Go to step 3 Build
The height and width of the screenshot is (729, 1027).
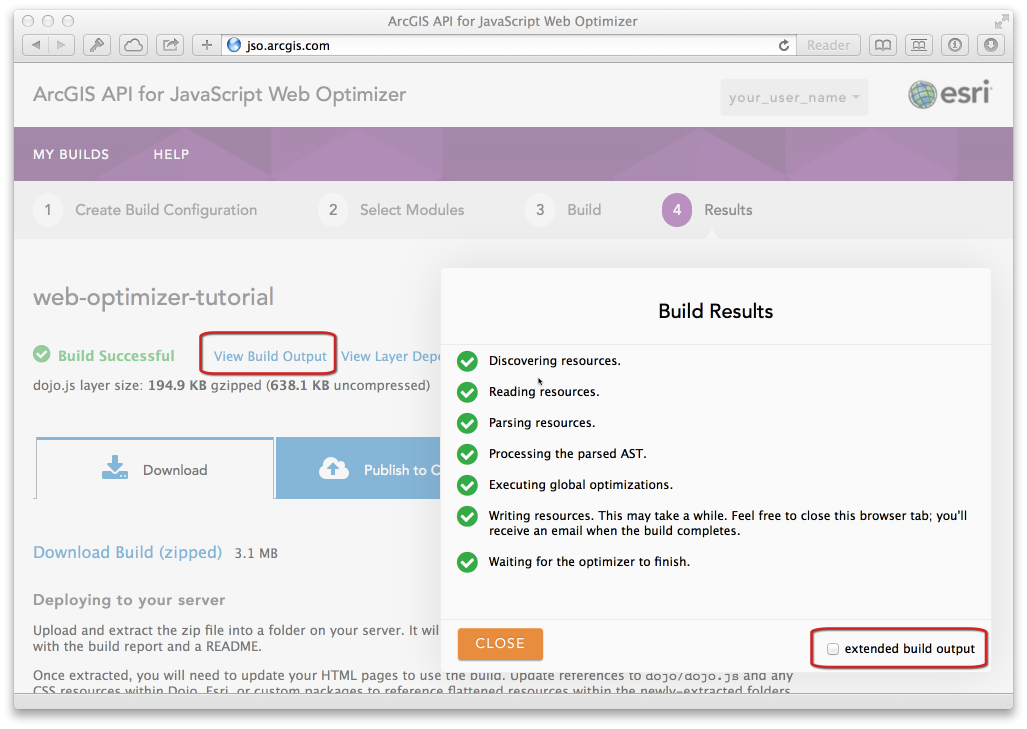coord(563,210)
